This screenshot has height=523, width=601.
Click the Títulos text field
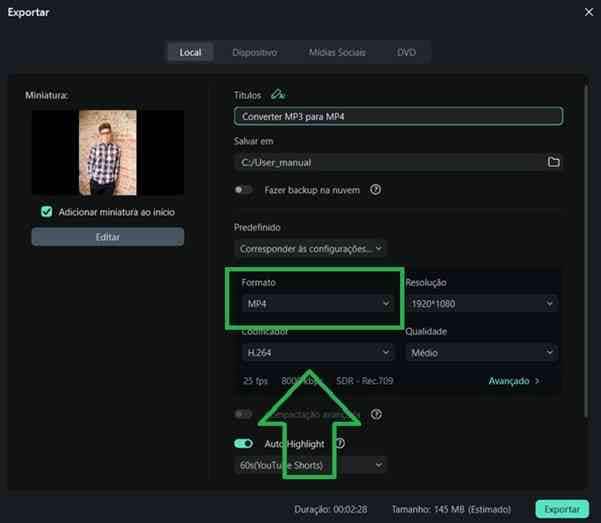coord(398,116)
